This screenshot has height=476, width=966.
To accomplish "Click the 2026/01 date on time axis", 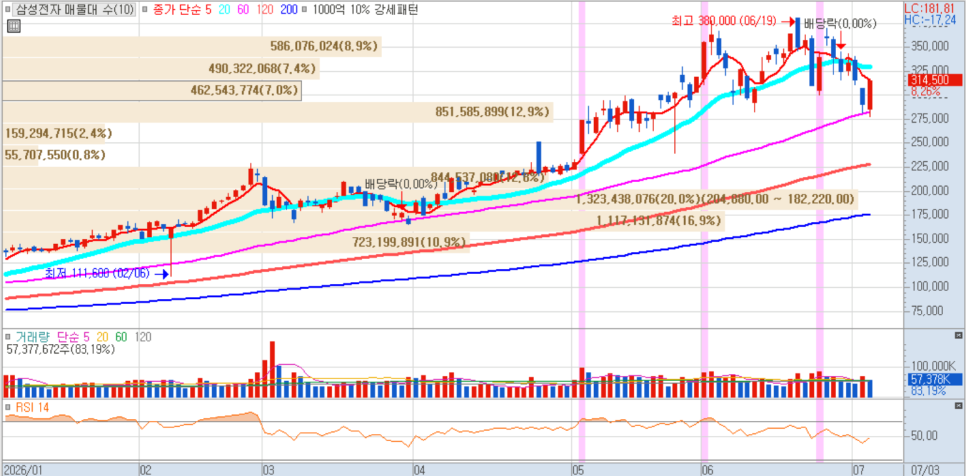I will pos(24,470).
